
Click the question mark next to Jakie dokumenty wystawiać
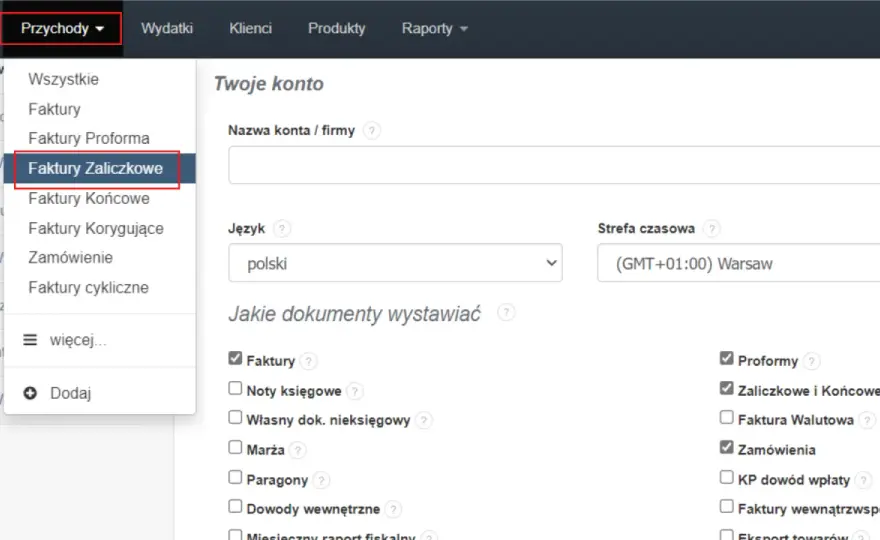tap(506, 313)
